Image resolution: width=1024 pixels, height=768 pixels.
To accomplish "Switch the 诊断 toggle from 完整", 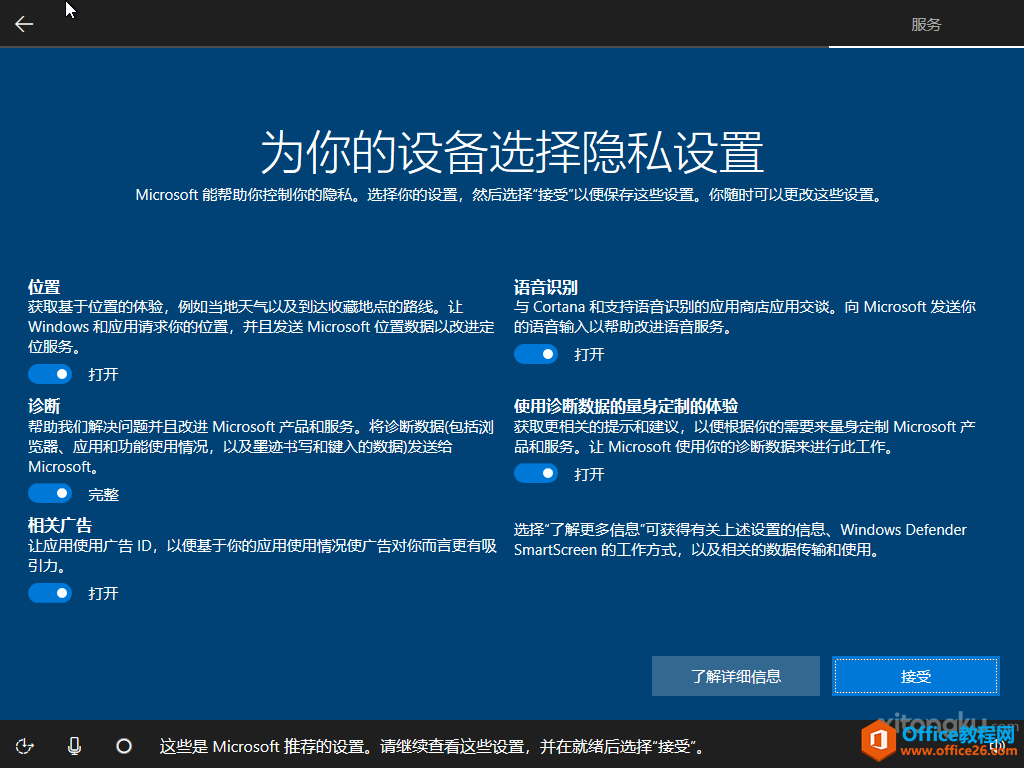I will 50,493.
